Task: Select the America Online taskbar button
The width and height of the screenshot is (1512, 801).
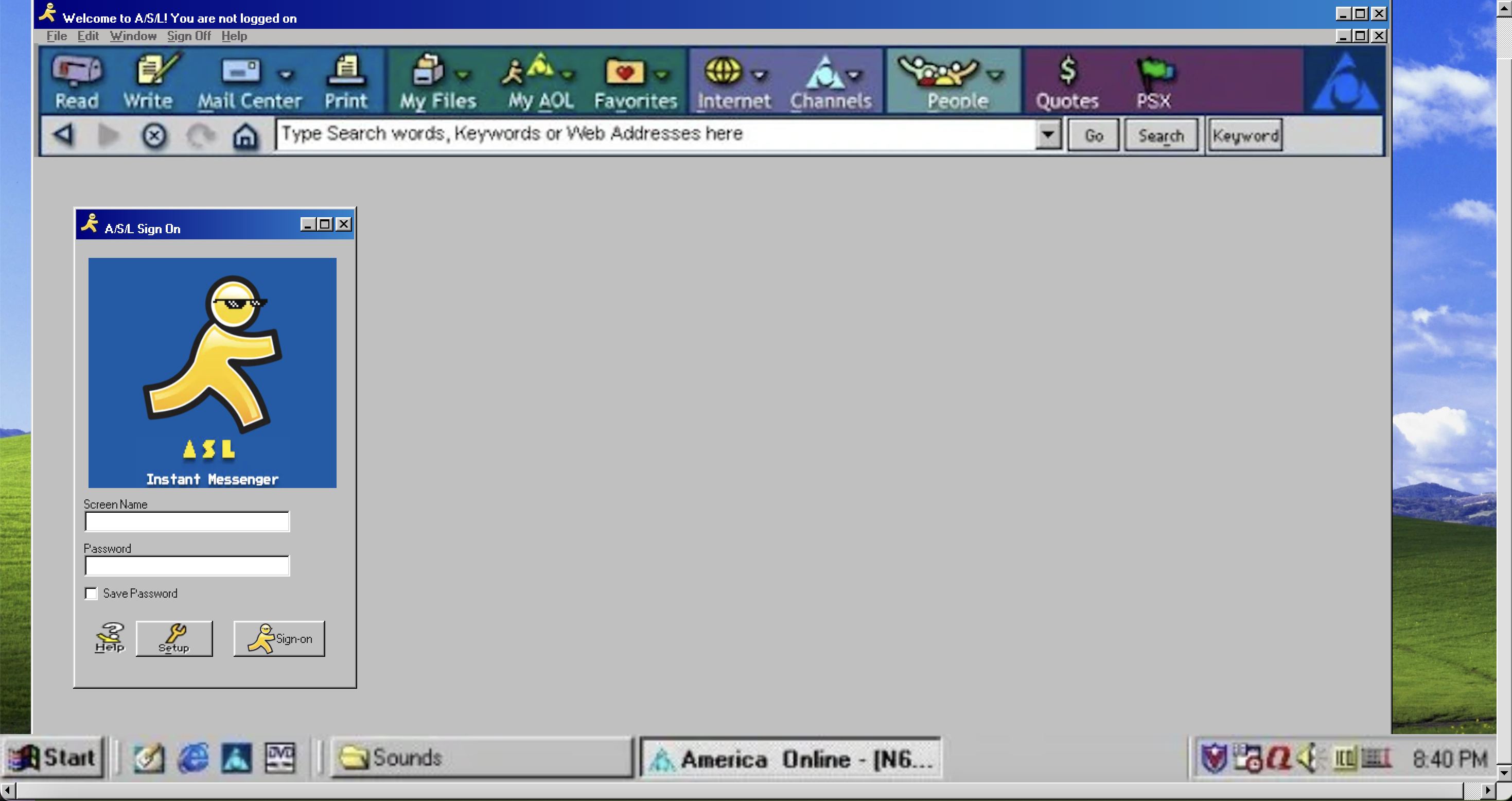Action: (x=790, y=758)
